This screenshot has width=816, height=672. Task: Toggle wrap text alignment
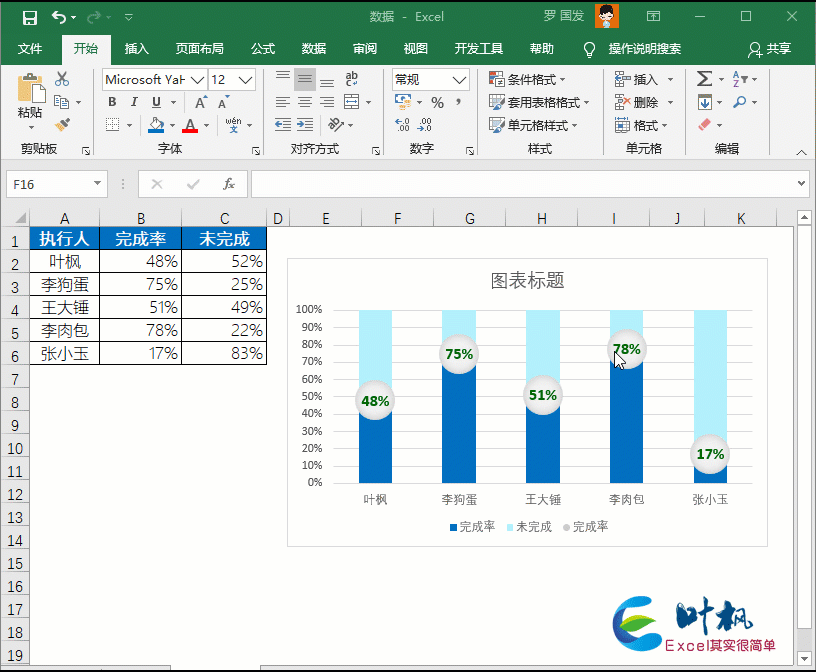coord(350,78)
